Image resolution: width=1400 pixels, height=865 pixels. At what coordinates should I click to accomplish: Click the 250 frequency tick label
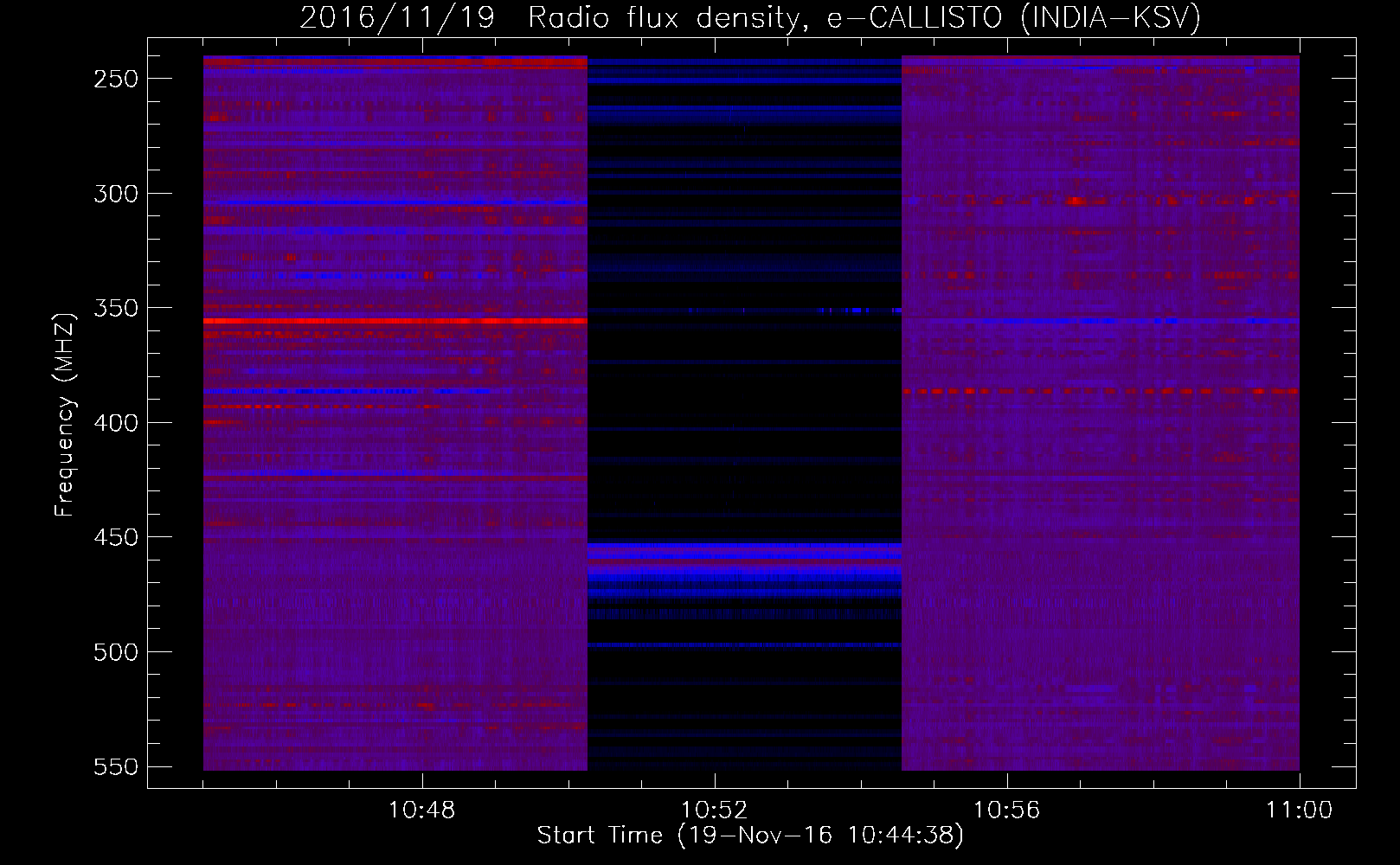(116, 79)
